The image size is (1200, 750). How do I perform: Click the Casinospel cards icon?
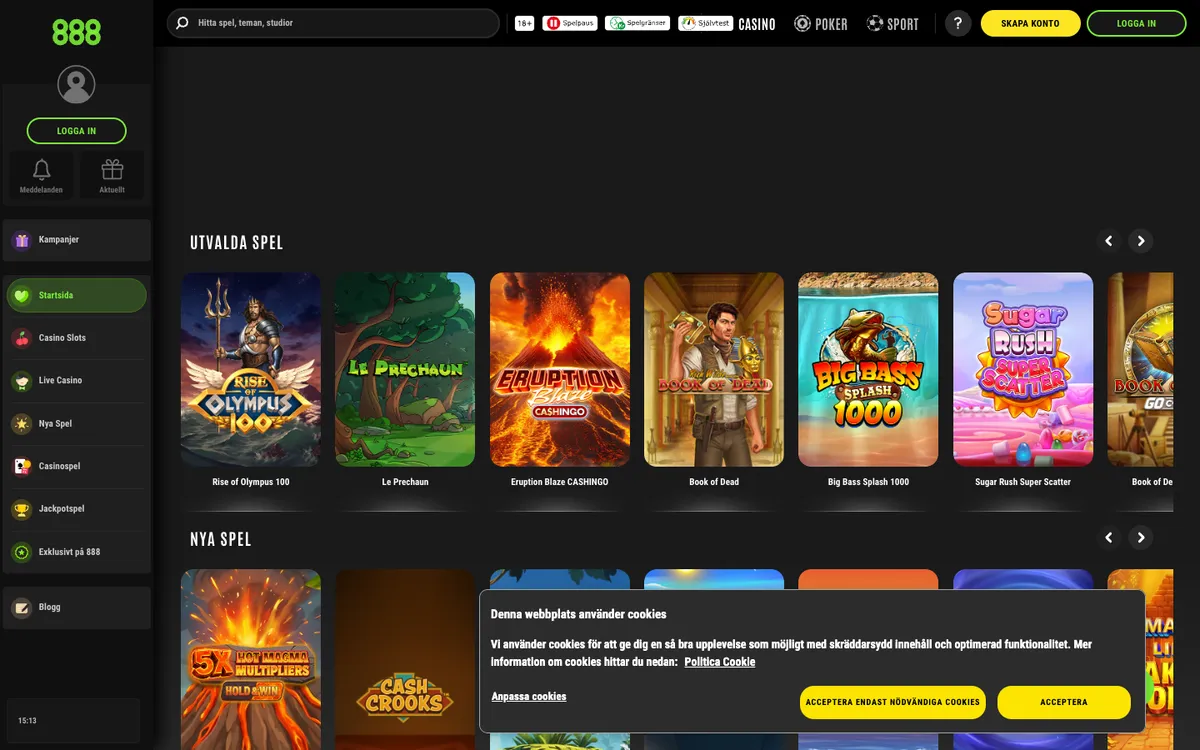click(21, 466)
